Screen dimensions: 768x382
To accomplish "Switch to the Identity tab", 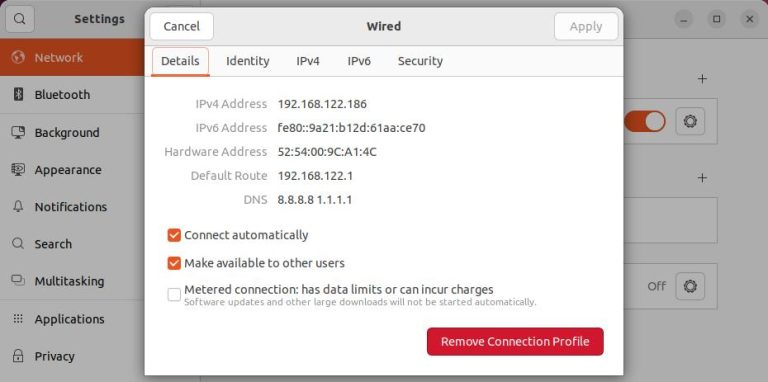I will [247, 61].
